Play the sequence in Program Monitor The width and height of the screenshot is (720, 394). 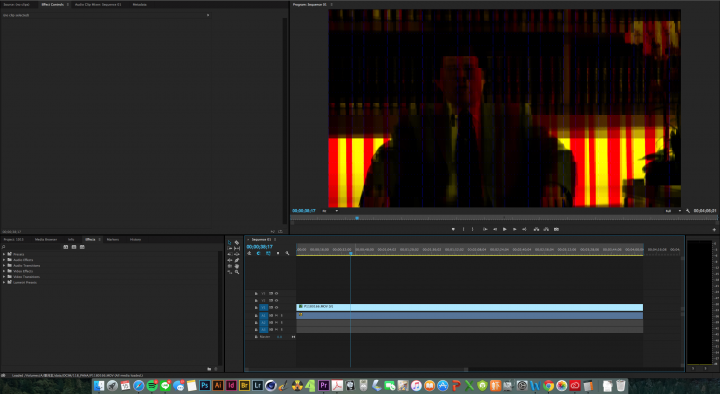505,229
